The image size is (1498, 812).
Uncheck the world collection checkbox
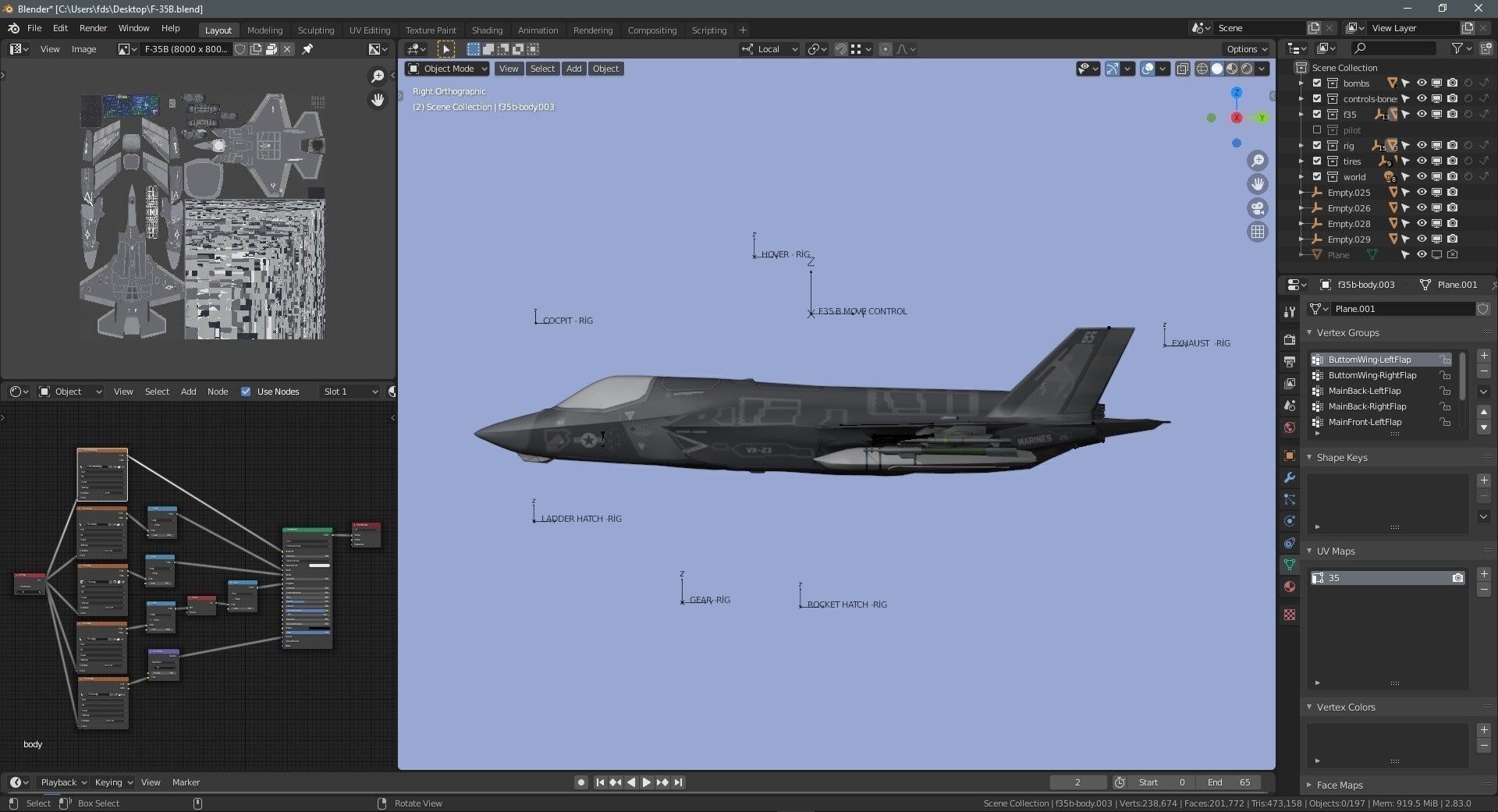pyautogui.click(x=1317, y=177)
